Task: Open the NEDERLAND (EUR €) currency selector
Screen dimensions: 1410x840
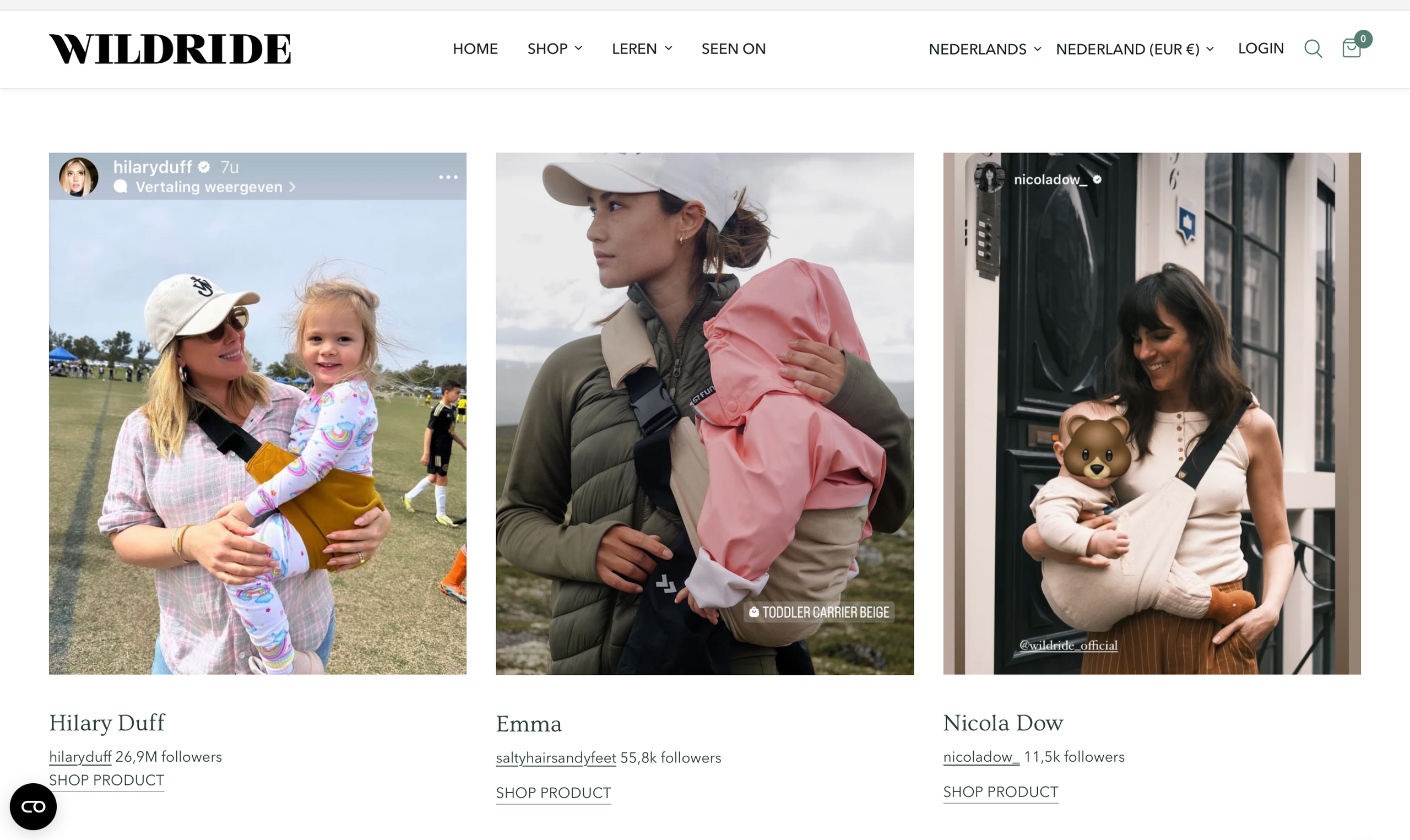Action: coord(1135,49)
